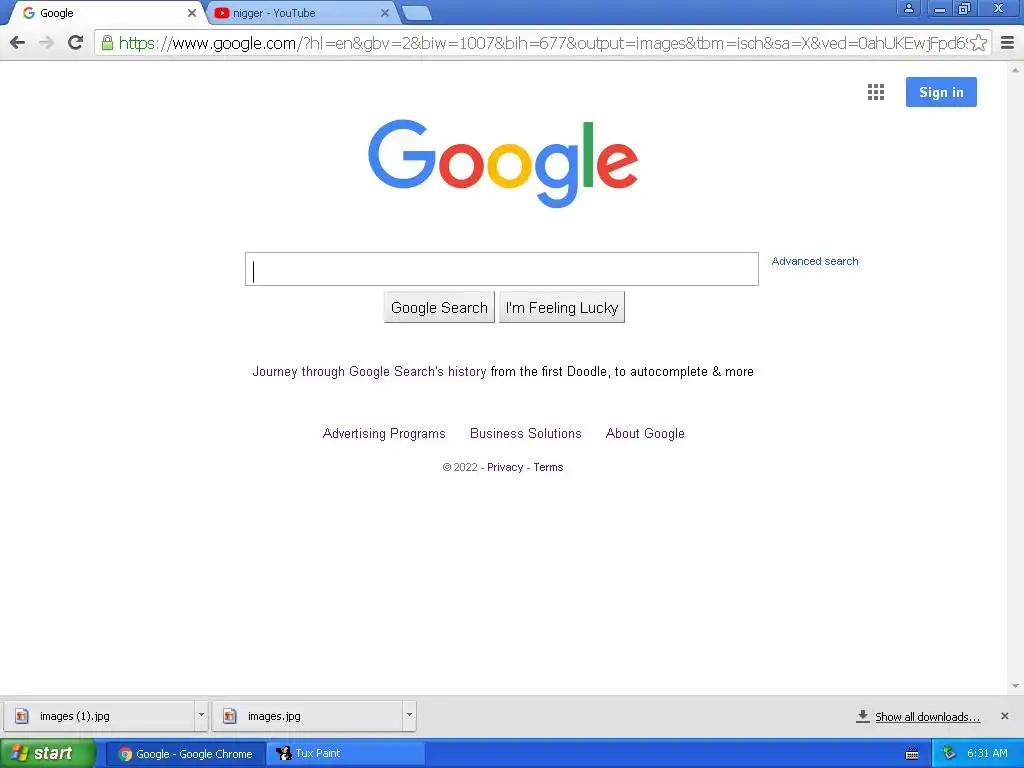The height and width of the screenshot is (768, 1024).
Task: Click the browser forward arrow
Action: 46,43
